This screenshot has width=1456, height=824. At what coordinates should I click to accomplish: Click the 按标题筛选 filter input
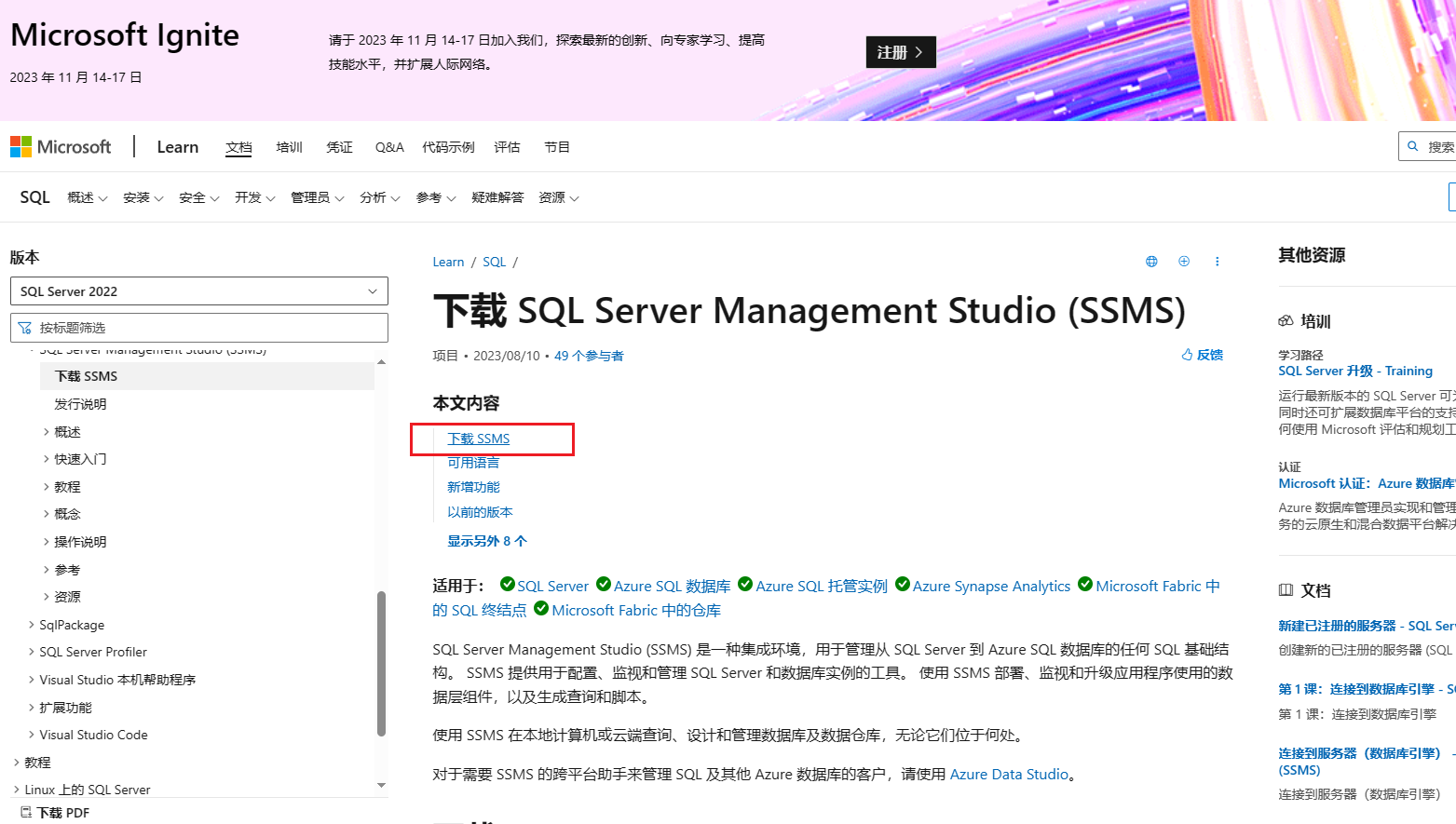point(199,328)
